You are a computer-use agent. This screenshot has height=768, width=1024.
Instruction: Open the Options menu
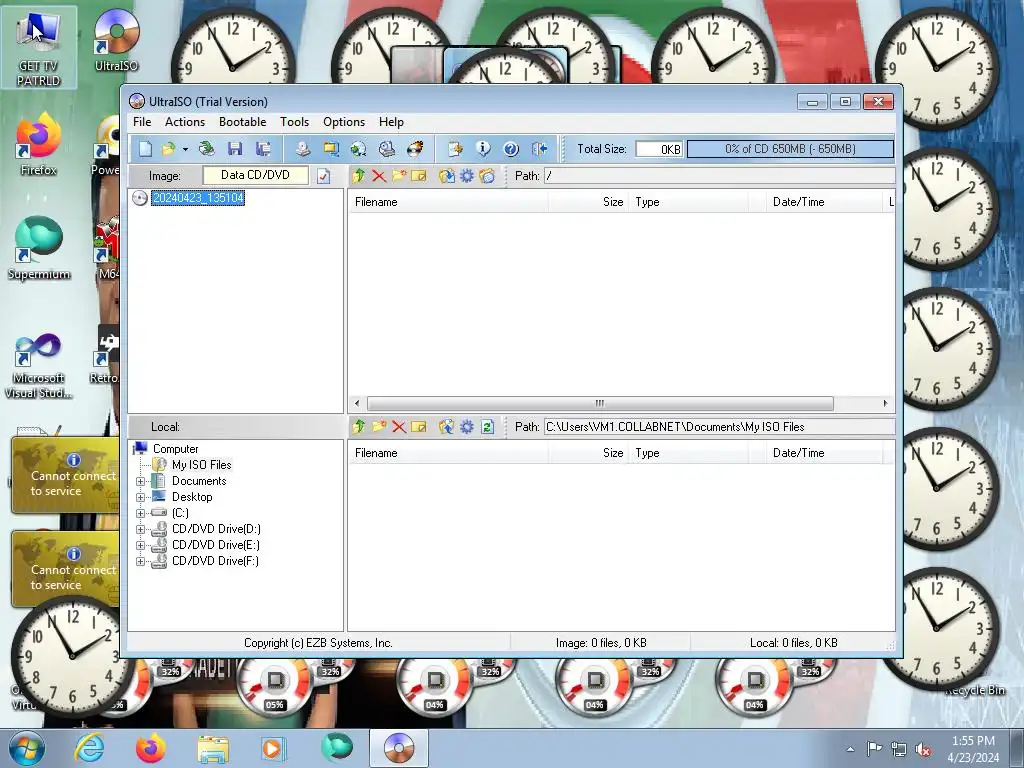click(344, 122)
